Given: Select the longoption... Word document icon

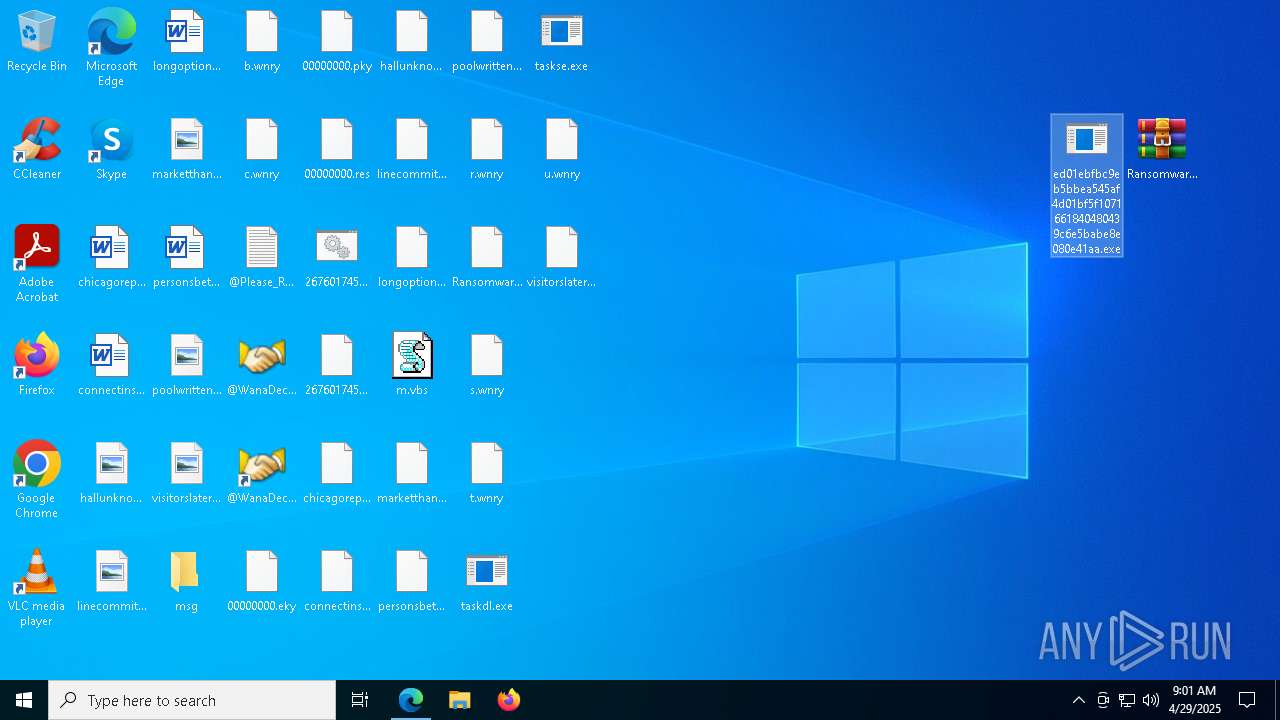Looking at the screenshot, I should point(186,42).
